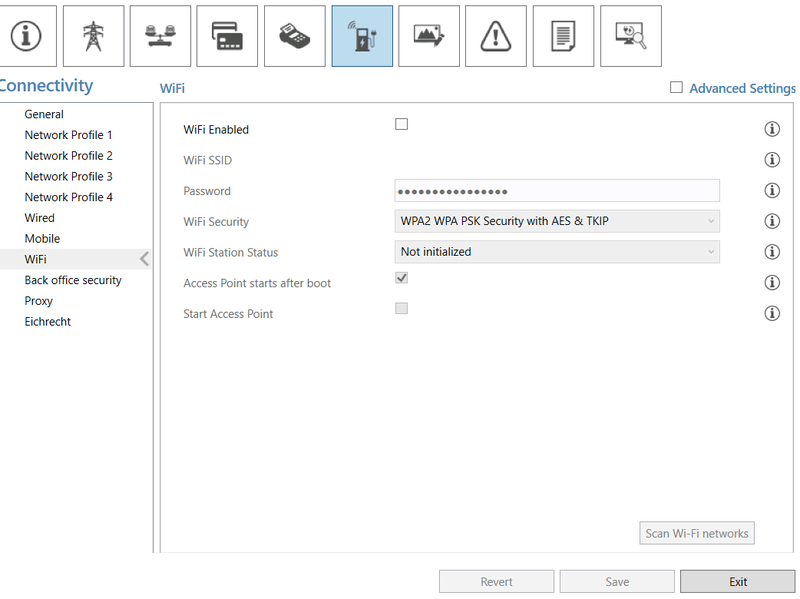Open the document log section
Viewport: 800px width, 599px height.
coord(563,36)
